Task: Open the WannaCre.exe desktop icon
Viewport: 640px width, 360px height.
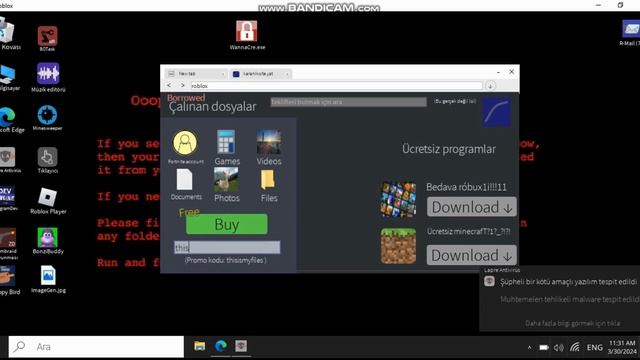Action: pyautogui.click(x=247, y=31)
